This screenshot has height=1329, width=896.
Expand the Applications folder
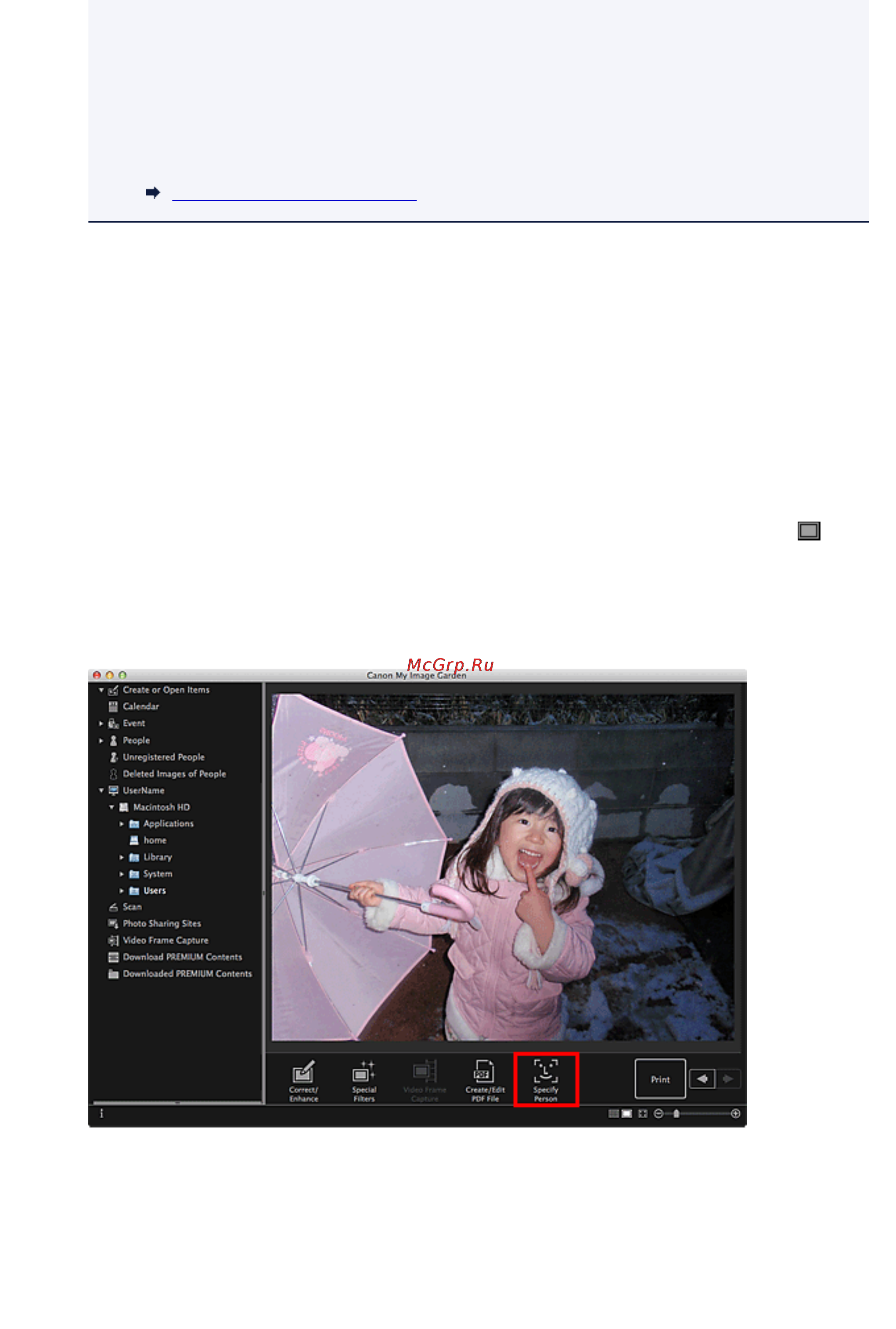[x=122, y=824]
